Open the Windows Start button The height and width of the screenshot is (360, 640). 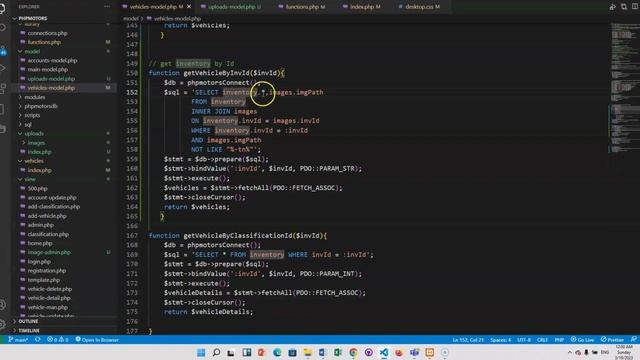[x=201, y=352]
